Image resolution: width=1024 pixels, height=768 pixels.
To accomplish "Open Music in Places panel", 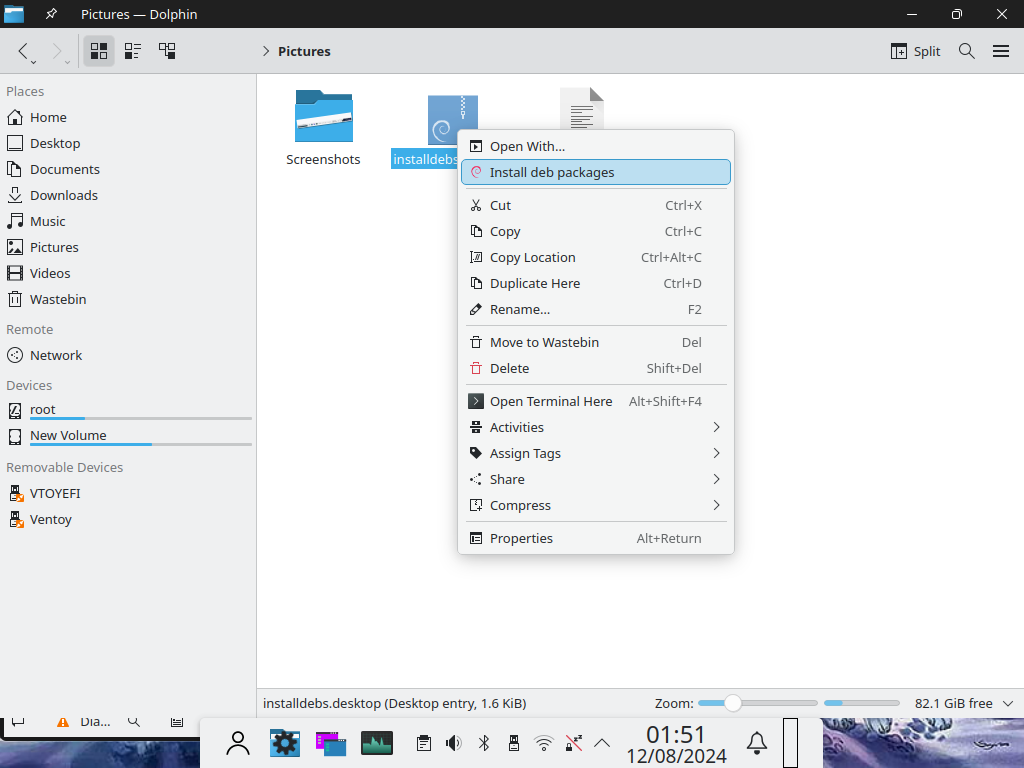I will (x=128, y=221).
